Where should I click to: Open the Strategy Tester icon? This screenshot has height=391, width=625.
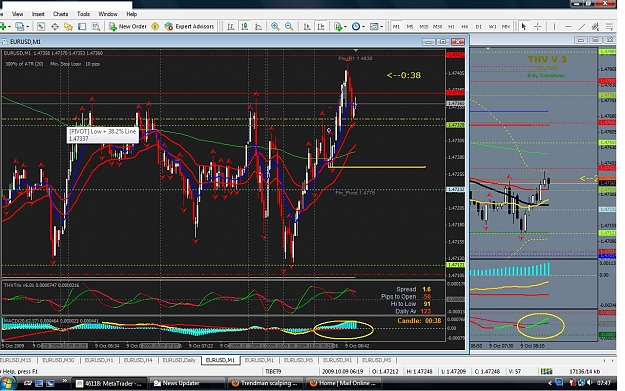(96, 27)
